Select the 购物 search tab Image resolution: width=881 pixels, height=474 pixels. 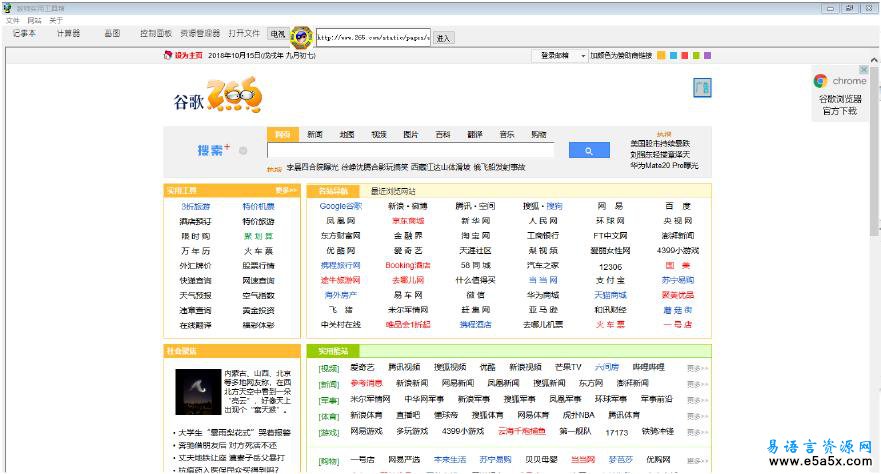539,135
